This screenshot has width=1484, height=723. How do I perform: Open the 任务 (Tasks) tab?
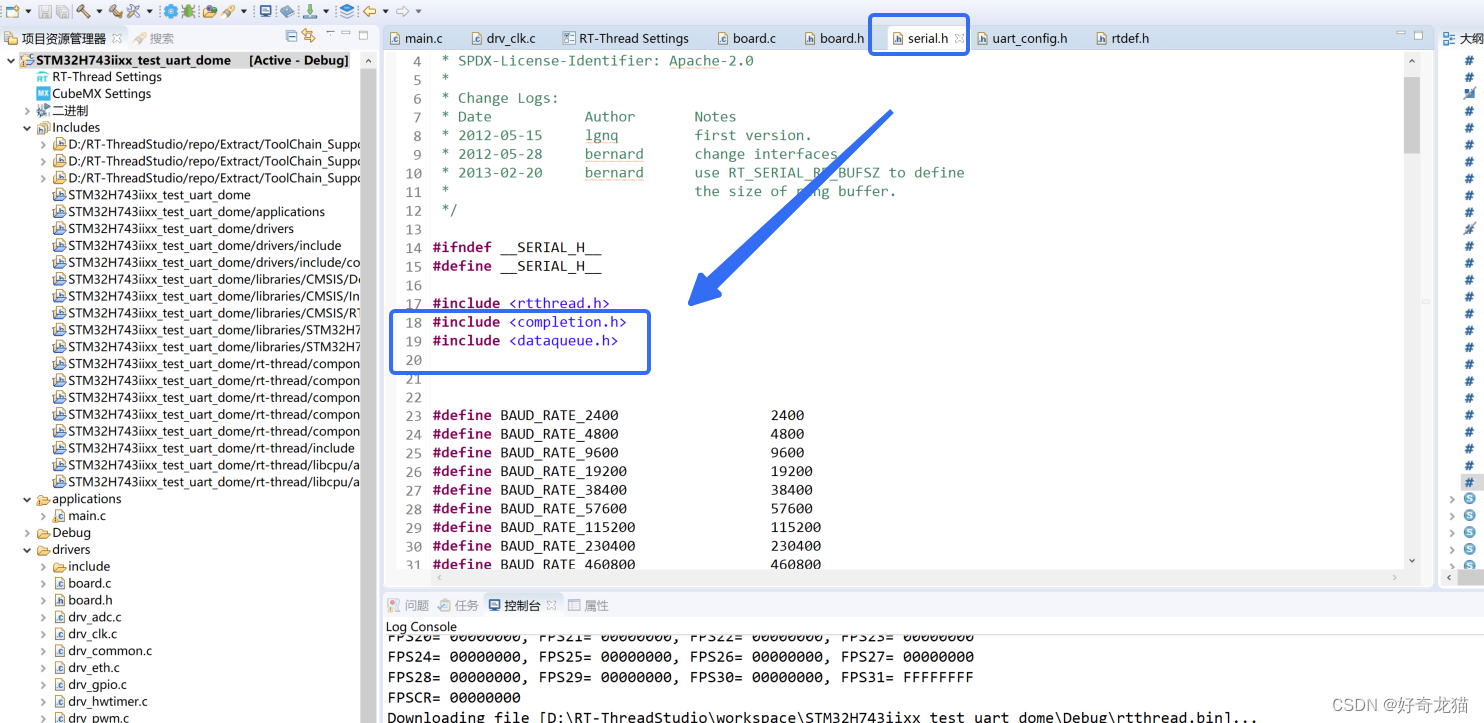point(458,605)
